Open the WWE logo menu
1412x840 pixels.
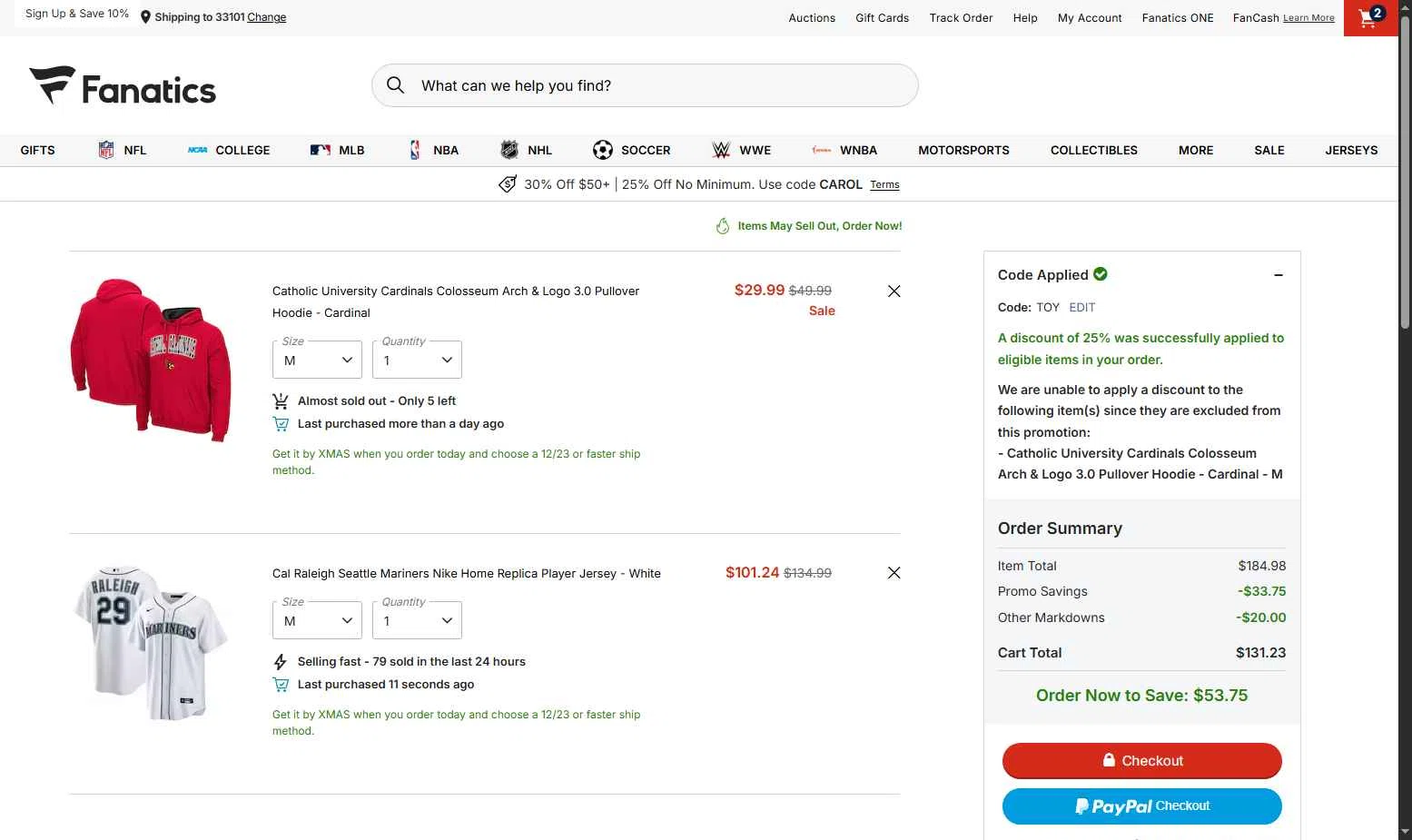721,151
